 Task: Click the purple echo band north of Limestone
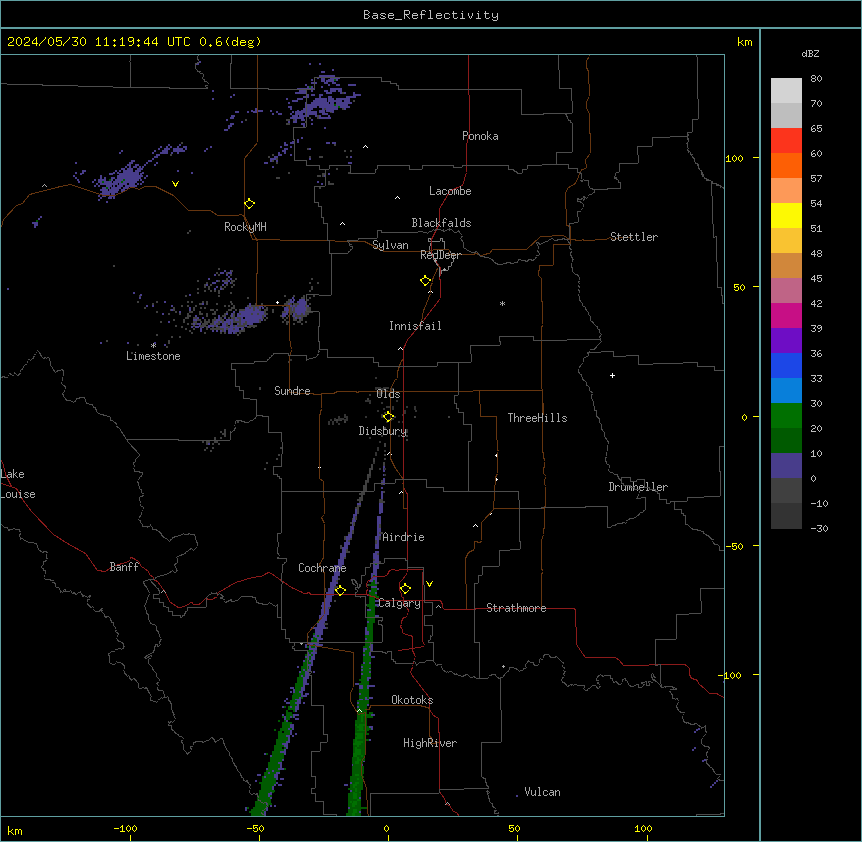point(231,320)
